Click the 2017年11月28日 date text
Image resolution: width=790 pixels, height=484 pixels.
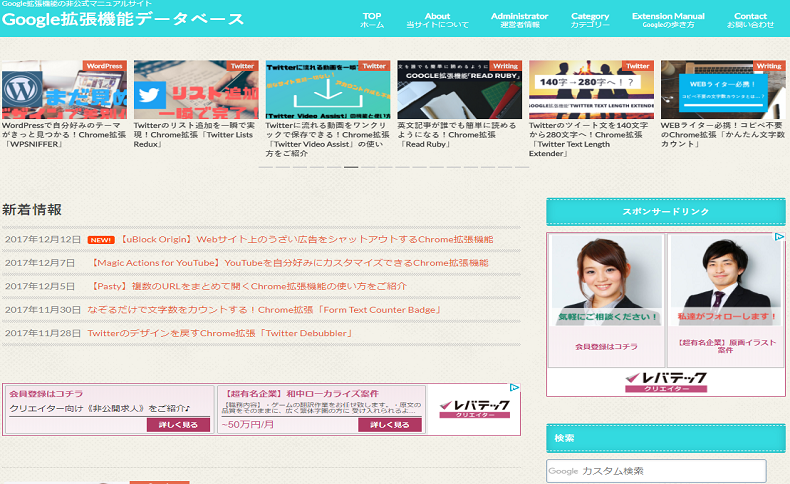(43, 333)
